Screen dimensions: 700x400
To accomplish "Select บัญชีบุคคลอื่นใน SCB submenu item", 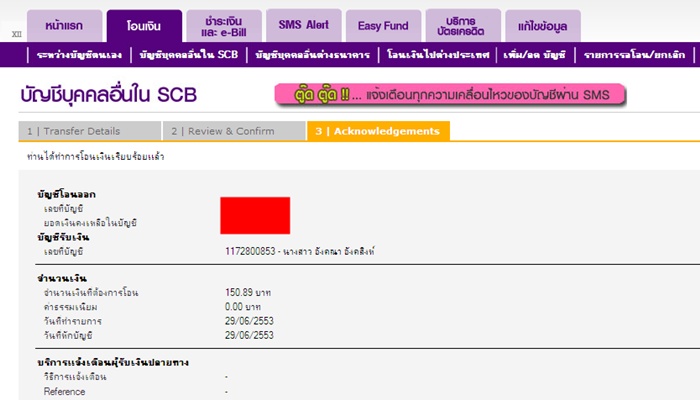I will (x=188, y=55).
